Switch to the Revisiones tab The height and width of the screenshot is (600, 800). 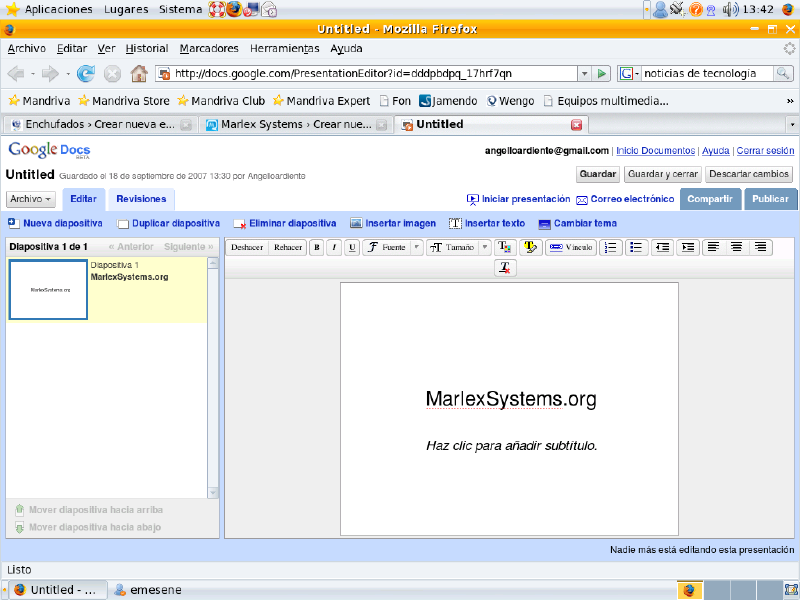[x=141, y=199]
